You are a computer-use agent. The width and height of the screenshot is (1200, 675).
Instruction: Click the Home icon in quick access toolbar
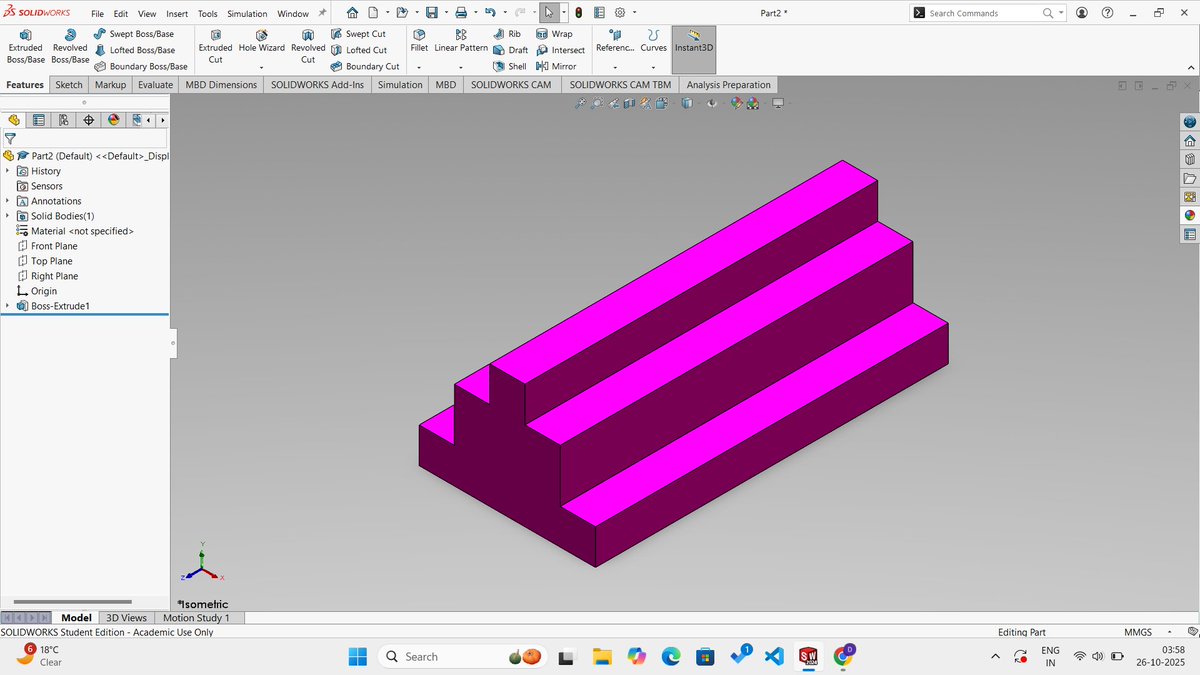[x=353, y=13]
